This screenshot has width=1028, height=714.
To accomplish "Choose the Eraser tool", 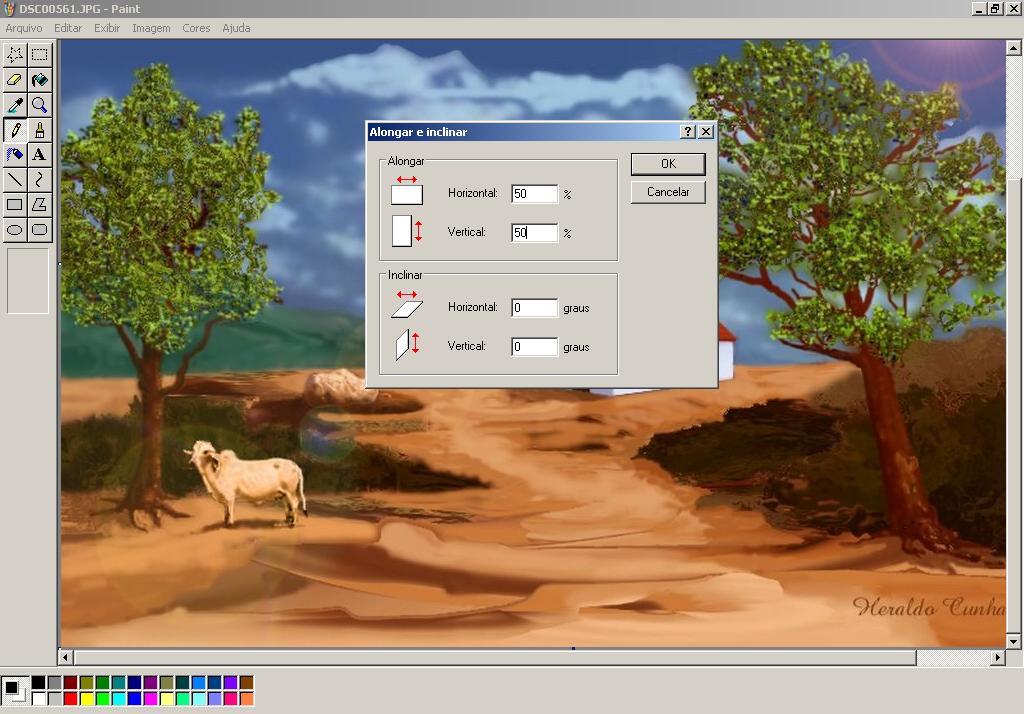I will (14, 79).
